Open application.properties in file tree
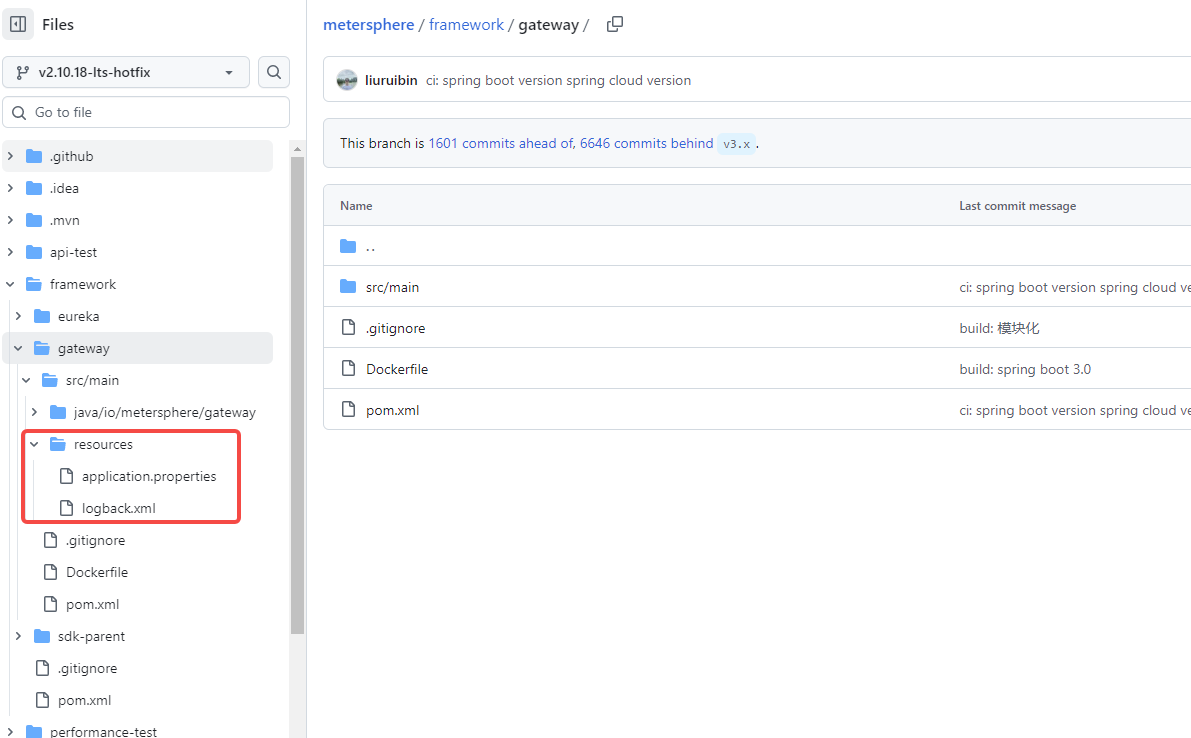This screenshot has width=1191, height=738. click(149, 476)
